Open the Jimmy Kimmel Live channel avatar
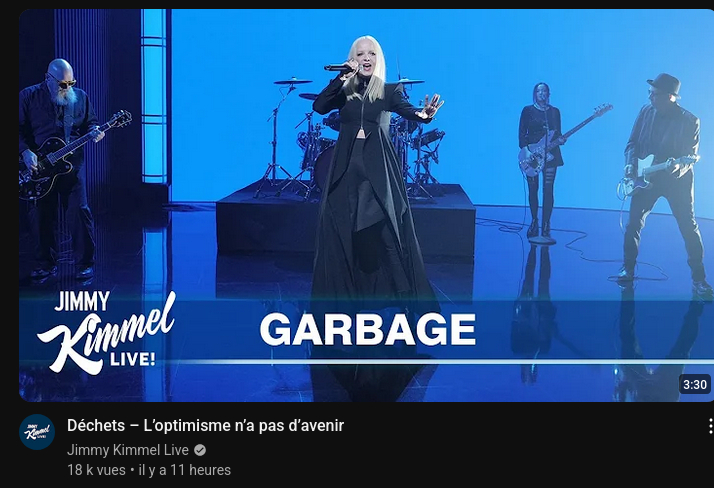The height and width of the screenshot is (488, 714). pos(37,432)
